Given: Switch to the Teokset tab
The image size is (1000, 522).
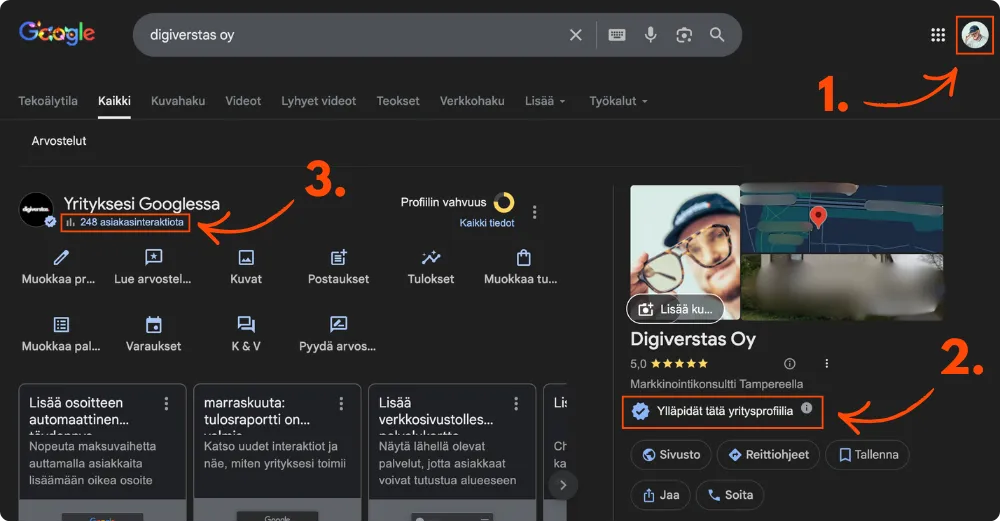Looking at the screenshot, I should pyautogui.click(x=398, y=101).
